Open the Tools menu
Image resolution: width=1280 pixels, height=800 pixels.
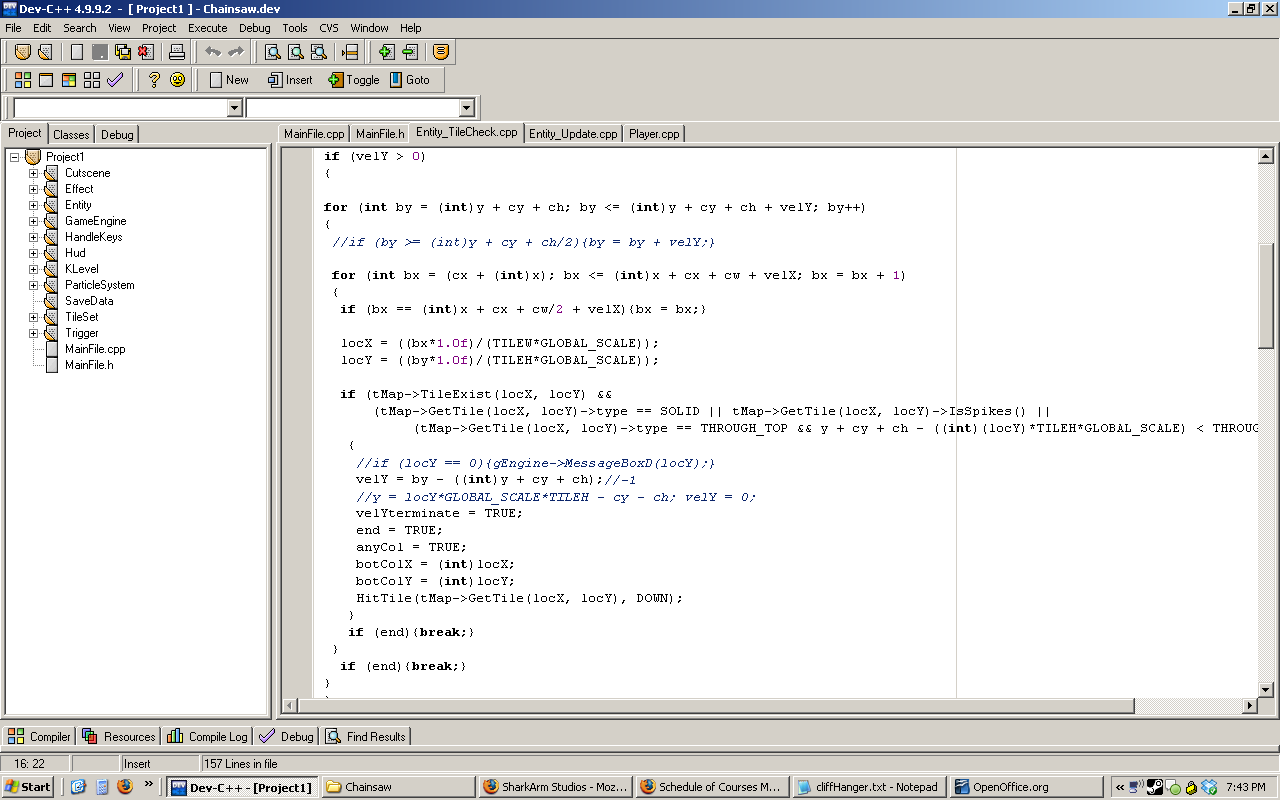(295, 28)
